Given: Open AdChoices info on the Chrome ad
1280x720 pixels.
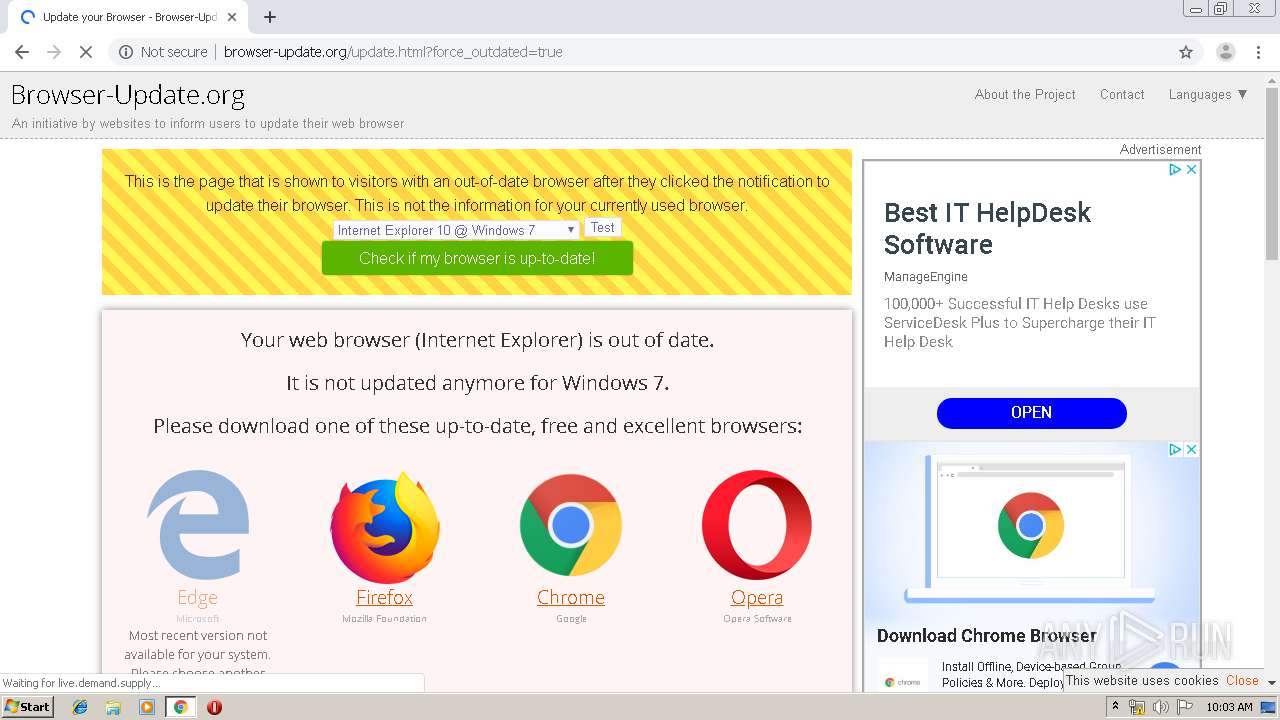Looking at the screenshot, I should (x=1176, y=450).
